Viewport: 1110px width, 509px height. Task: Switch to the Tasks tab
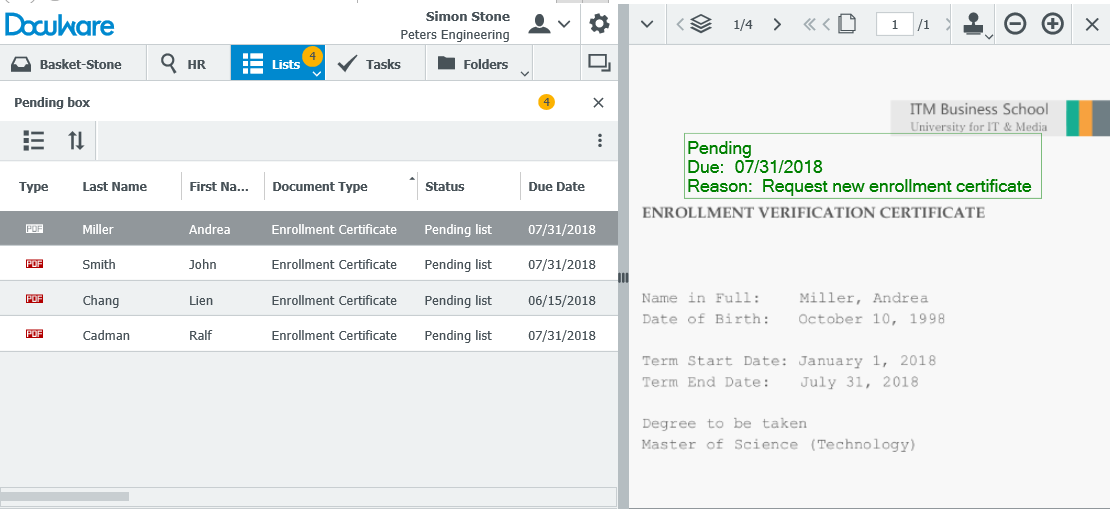point(369,64)
